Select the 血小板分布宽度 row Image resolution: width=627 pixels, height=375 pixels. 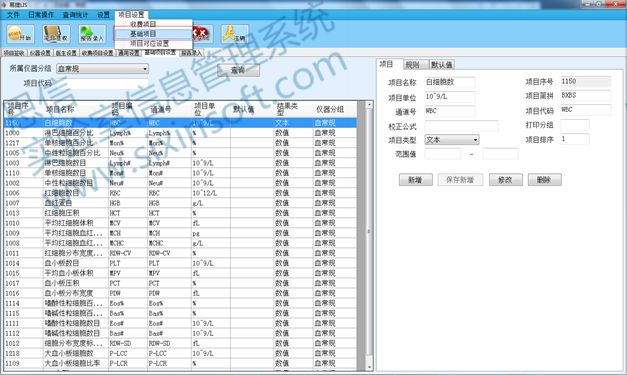(180, 293)
